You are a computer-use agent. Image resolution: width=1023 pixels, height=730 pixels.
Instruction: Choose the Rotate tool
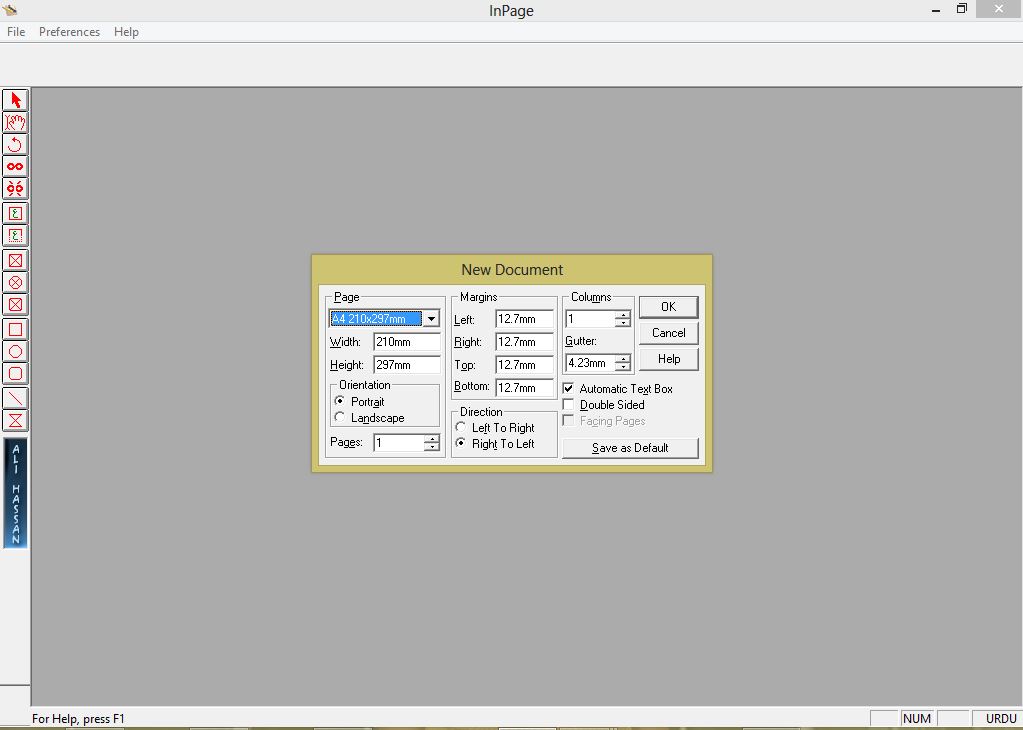[14, 143]
